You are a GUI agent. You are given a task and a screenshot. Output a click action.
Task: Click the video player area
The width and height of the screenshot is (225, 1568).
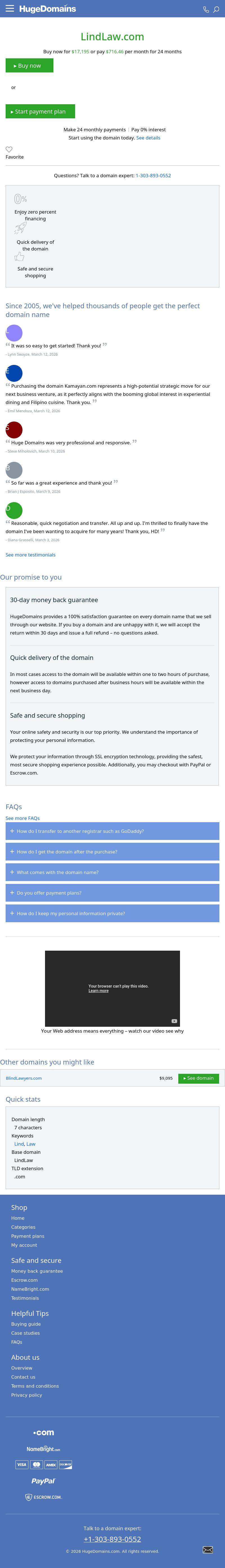(x=112, y=980)
